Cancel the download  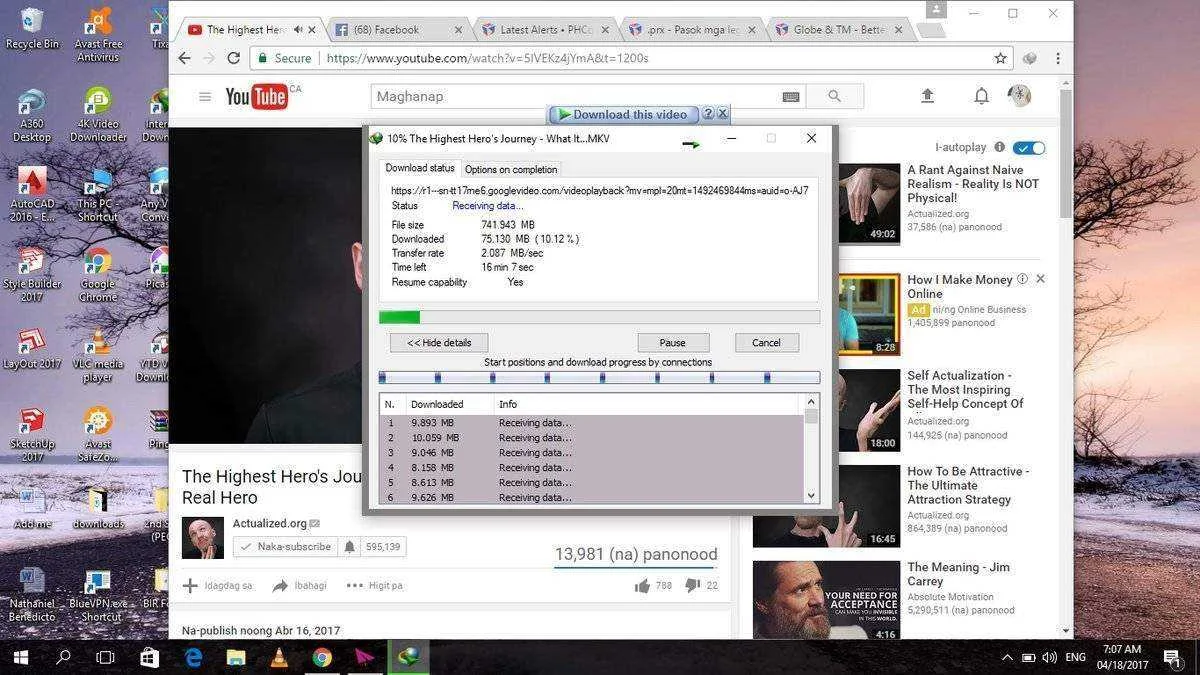[x=767, y=342]
